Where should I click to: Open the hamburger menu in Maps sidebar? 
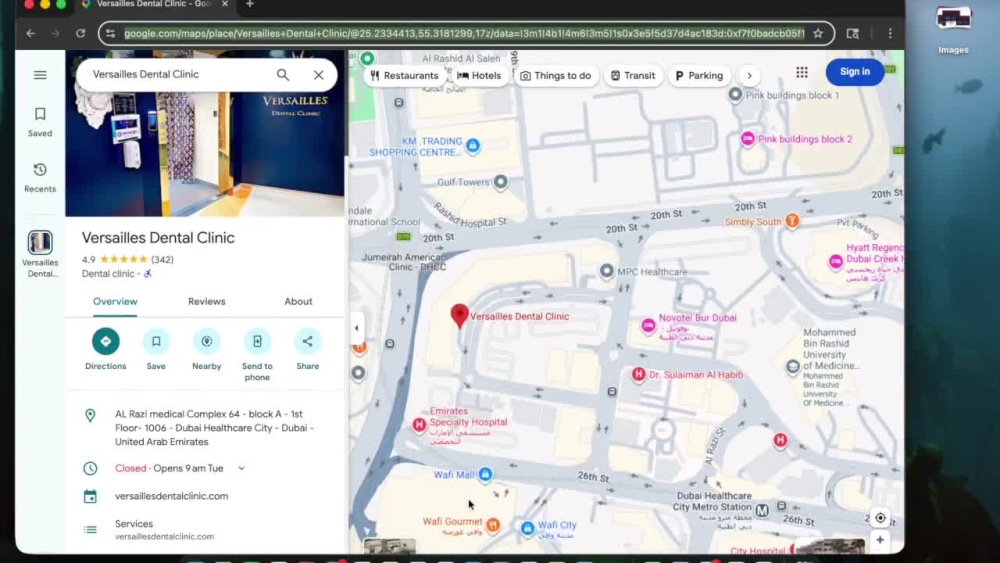(40, 75)
